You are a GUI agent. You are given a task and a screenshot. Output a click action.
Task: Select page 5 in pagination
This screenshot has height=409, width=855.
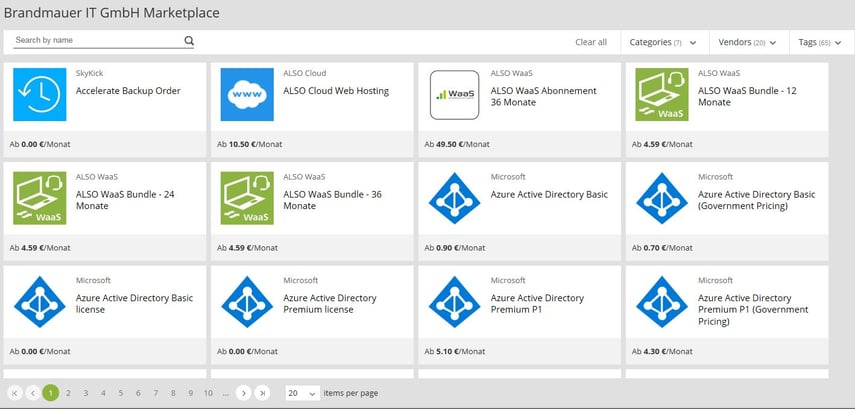pyautogui.click(x=121, y=393)
